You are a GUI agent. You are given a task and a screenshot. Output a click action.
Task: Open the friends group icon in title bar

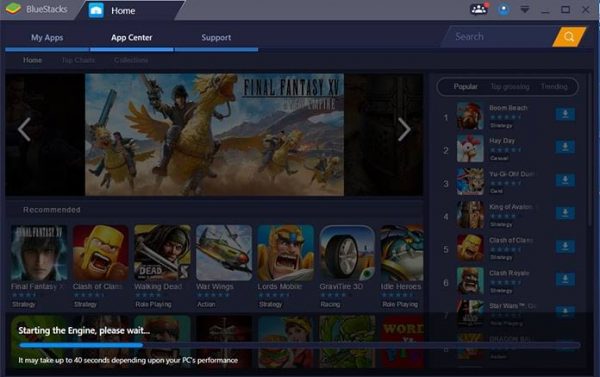tap(479, 9)
